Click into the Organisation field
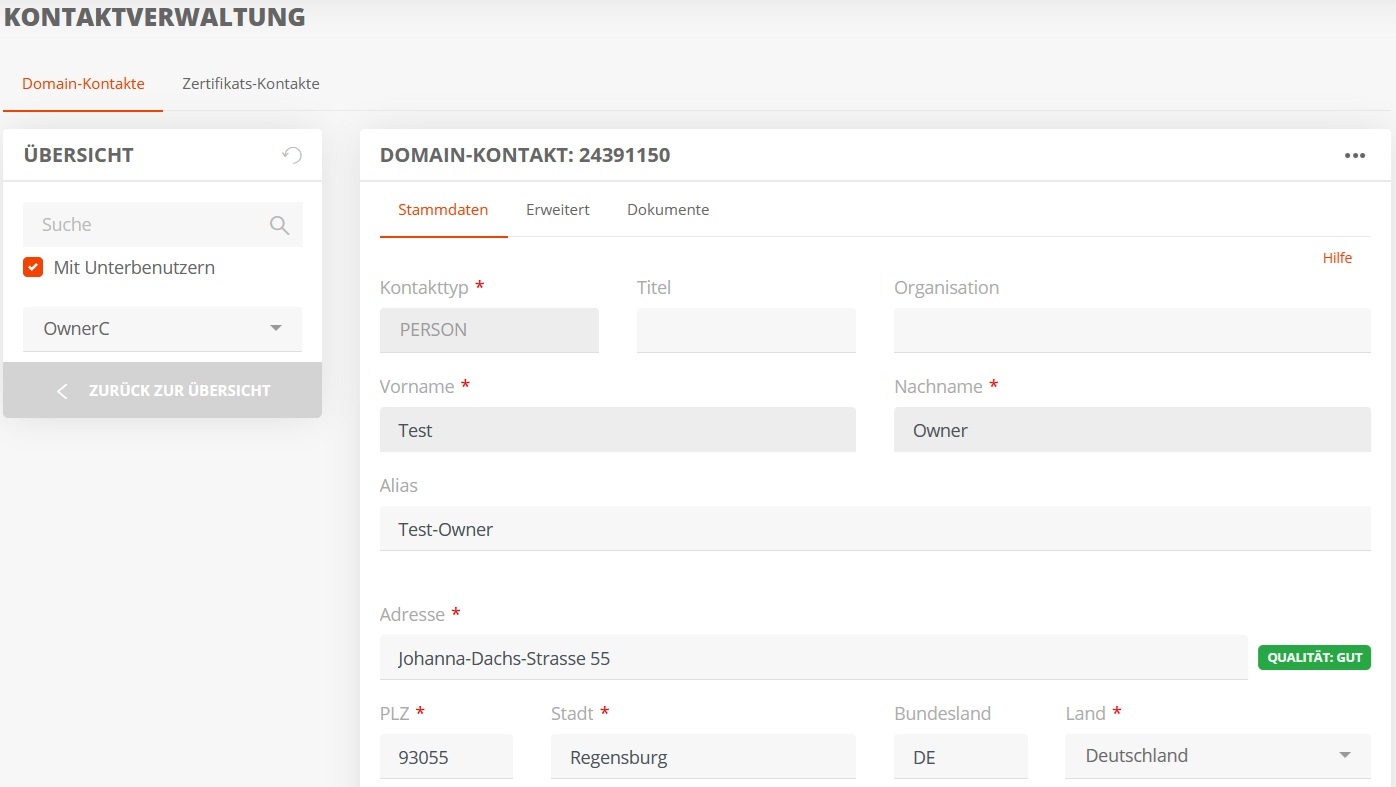 [1132, 330]
